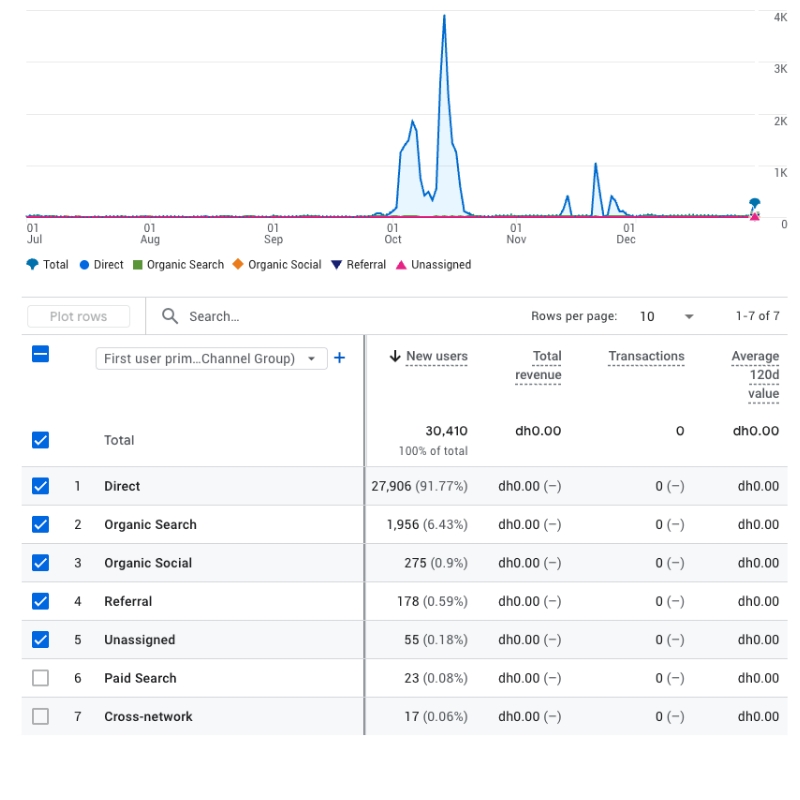
Task: Click the Plot rows button
Action: coord(78,316)
